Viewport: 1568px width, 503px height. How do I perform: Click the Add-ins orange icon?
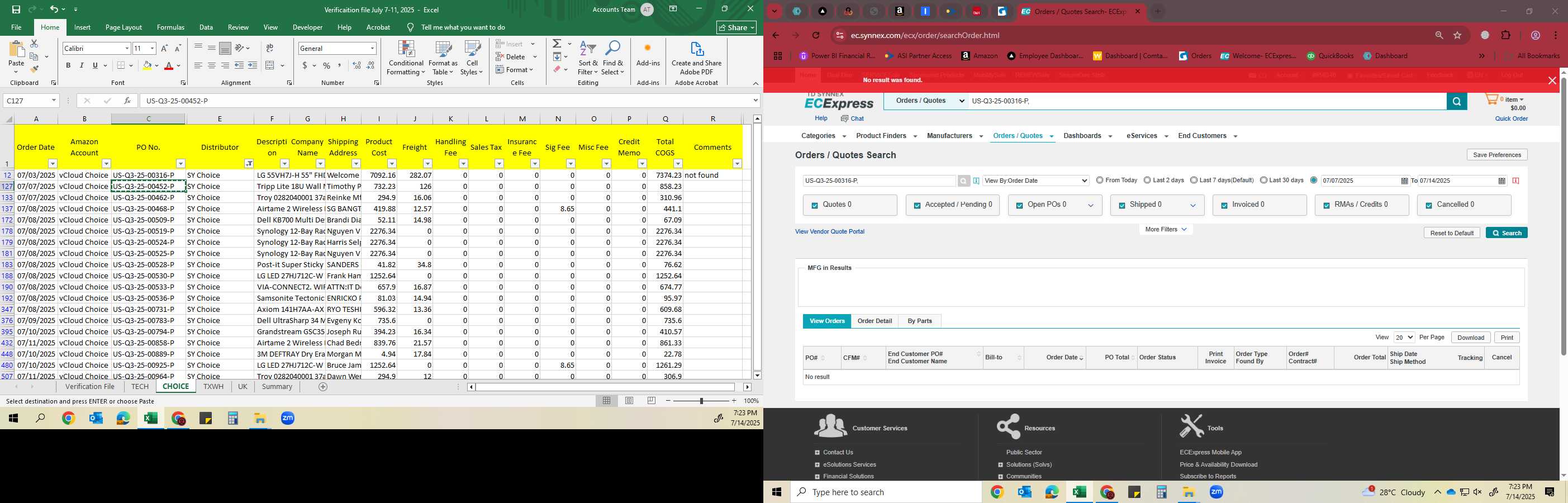pos(648,48)
